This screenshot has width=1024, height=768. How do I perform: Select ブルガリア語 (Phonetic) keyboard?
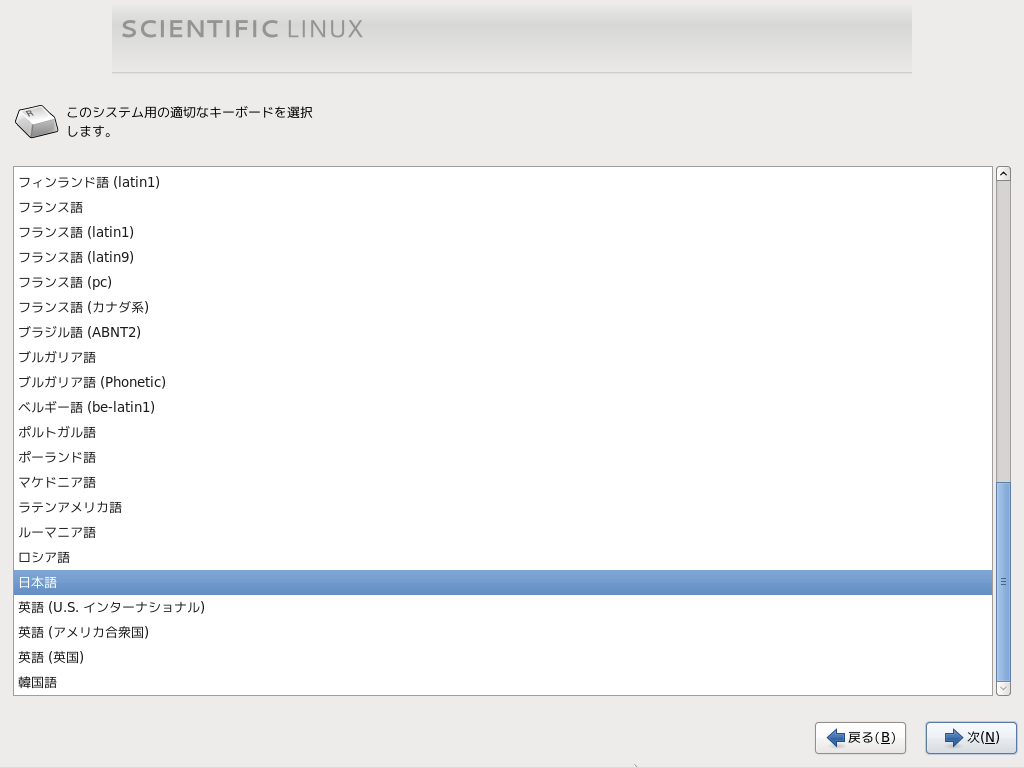click(x=502, y=382)
